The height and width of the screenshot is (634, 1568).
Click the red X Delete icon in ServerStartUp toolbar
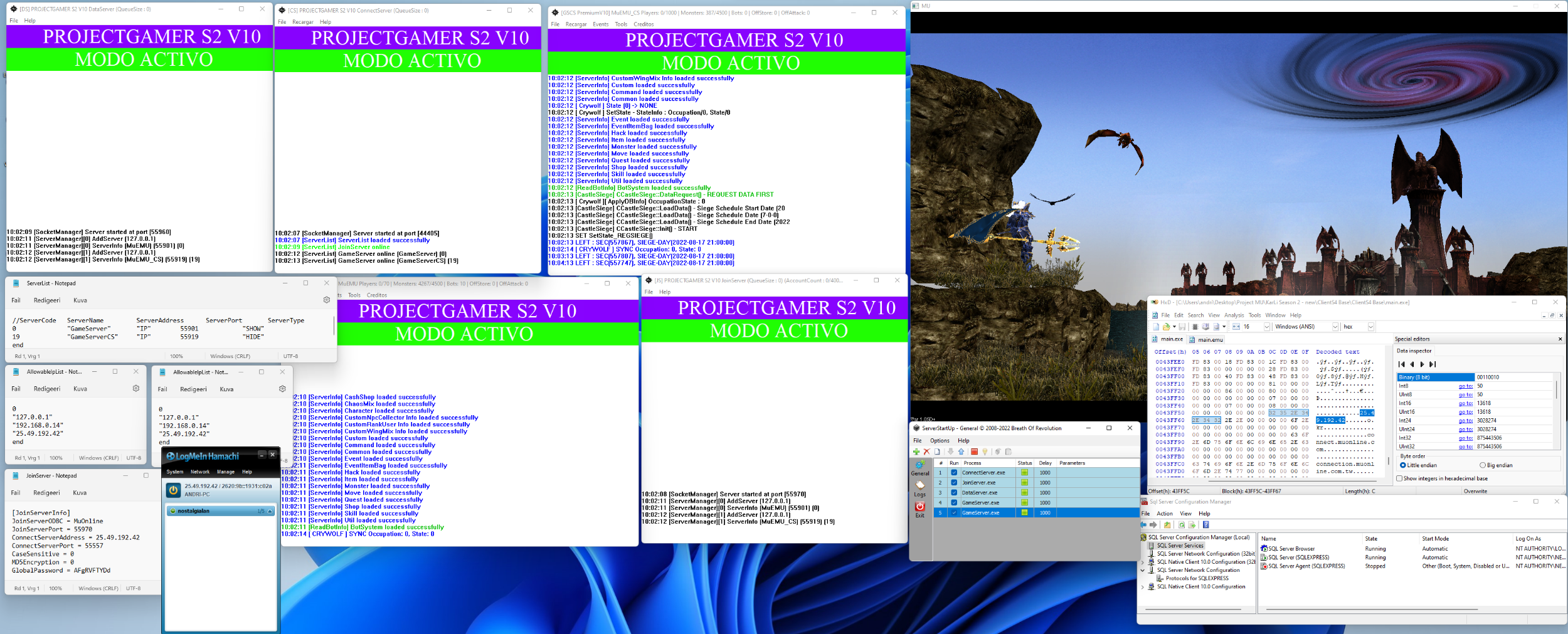click(x=926, y=452)
